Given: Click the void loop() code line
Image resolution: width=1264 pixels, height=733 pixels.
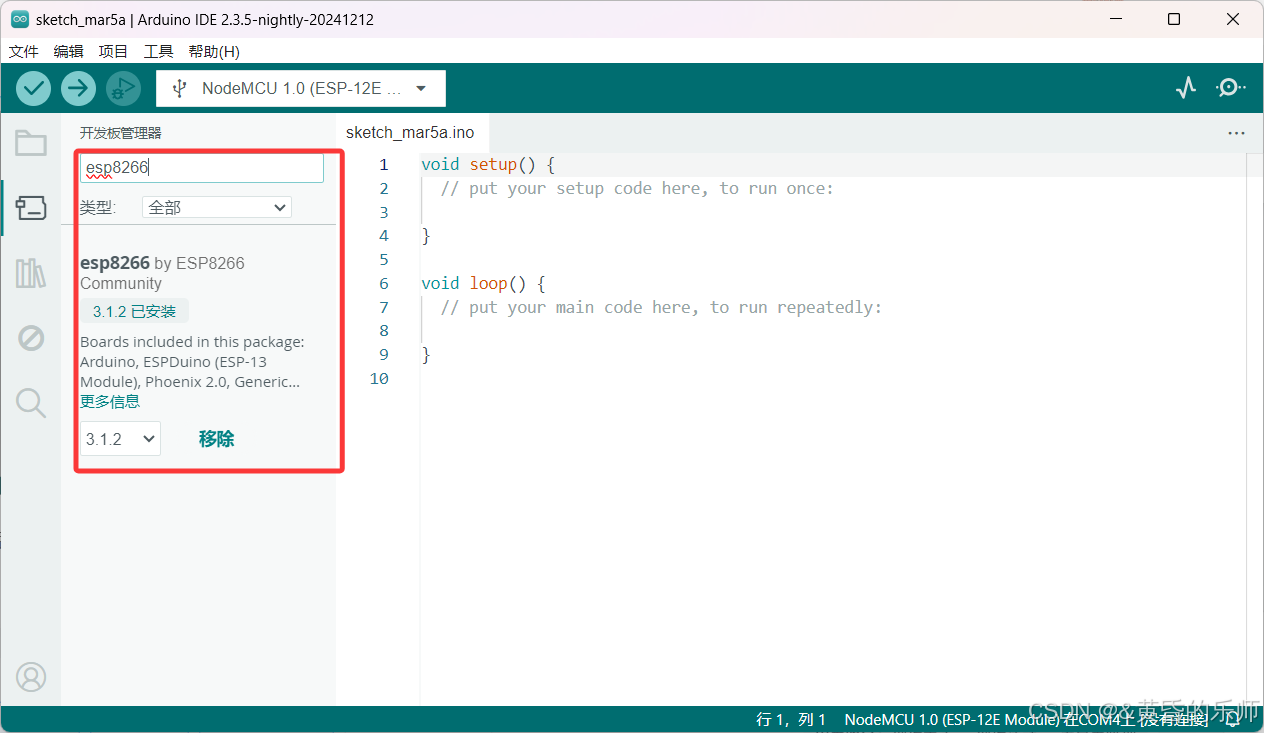Looking at the screenshot, I should click(483, 283).
